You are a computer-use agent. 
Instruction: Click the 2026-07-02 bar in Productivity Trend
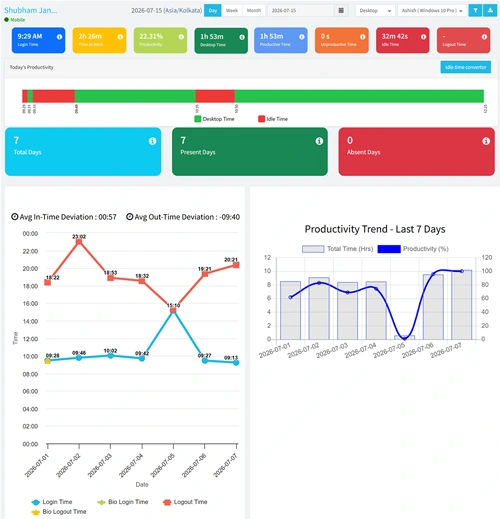(319, 308)
